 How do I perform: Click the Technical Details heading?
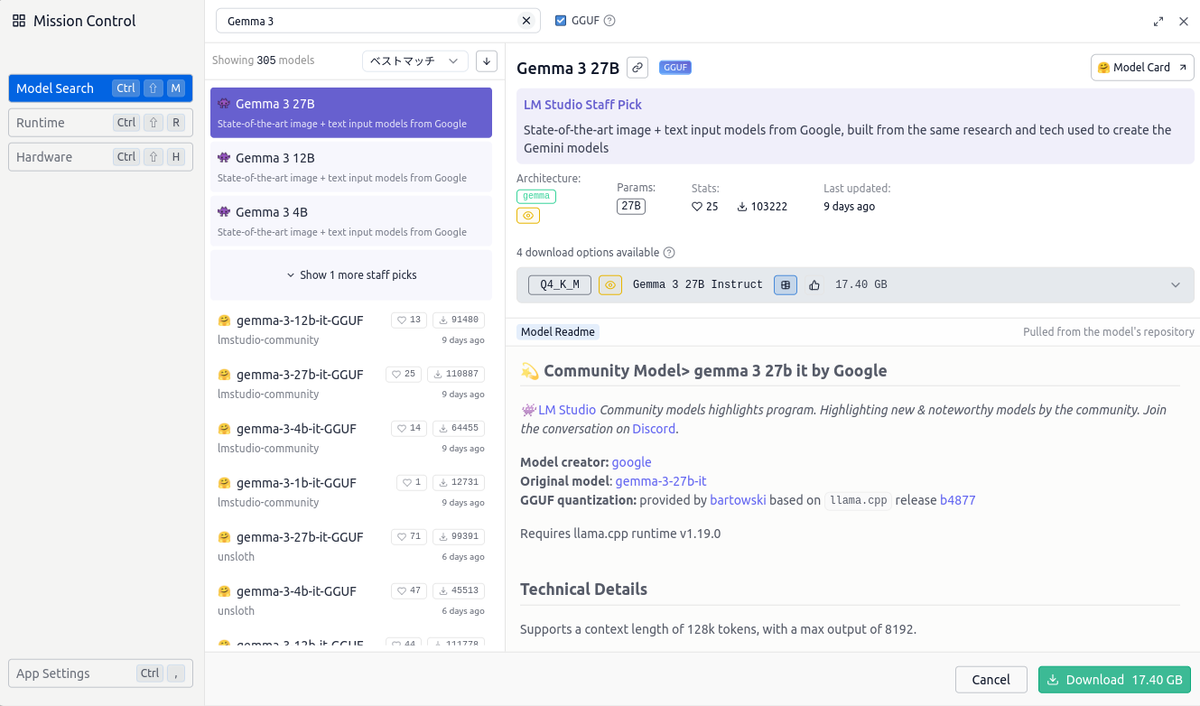point(584,589)
